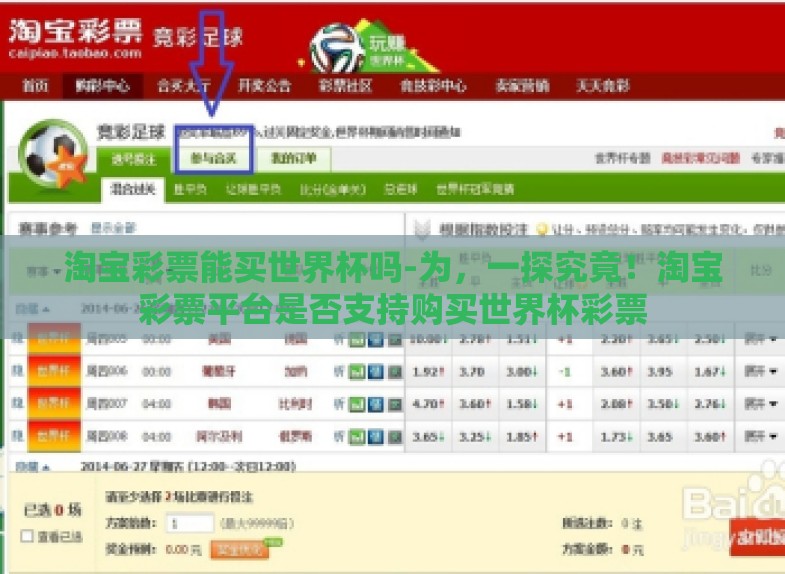Click the soccer ball star logo beside 竞彩足球
The image size is (785, 574).
52,155
